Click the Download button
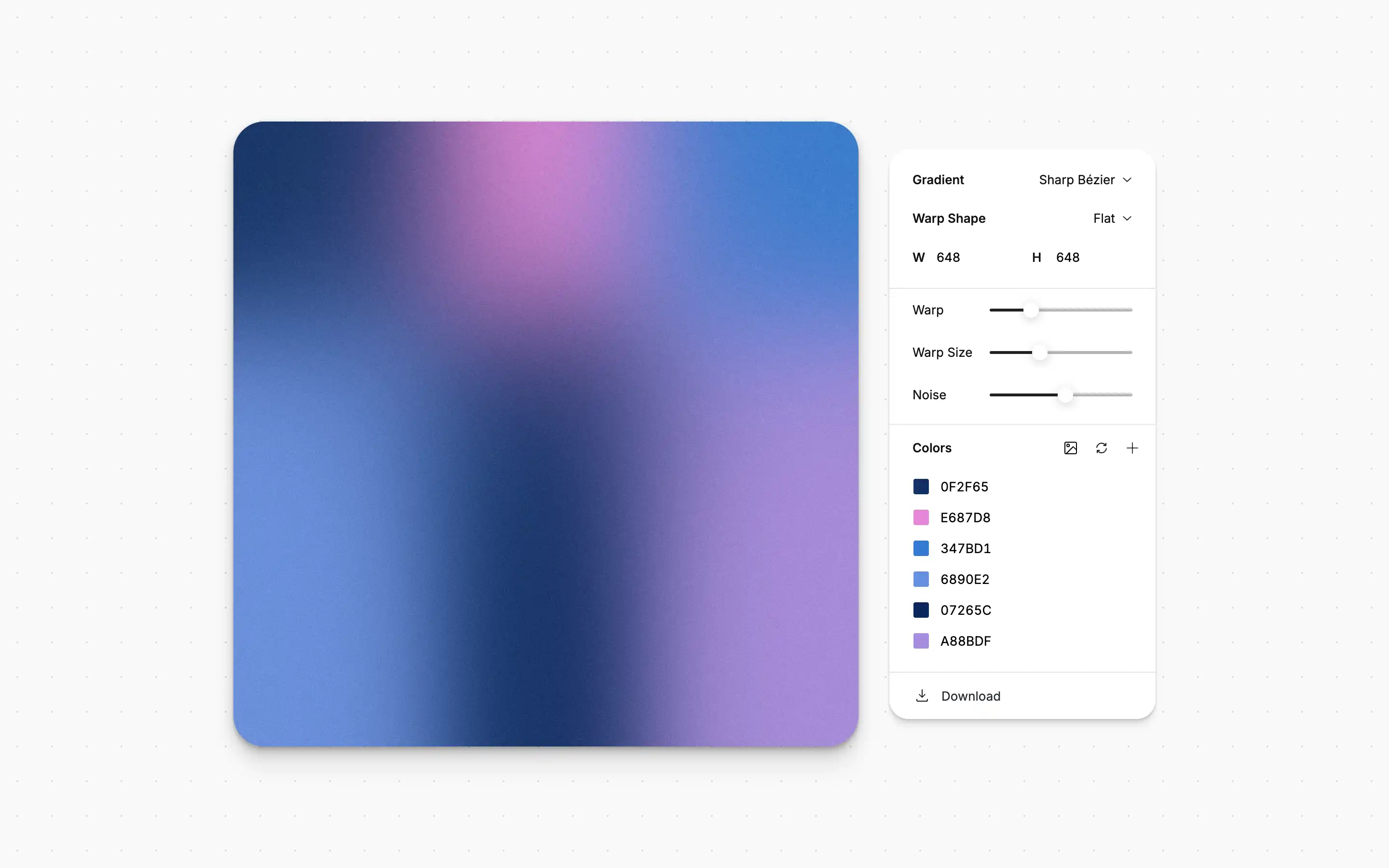 (x=1021, y=696)
